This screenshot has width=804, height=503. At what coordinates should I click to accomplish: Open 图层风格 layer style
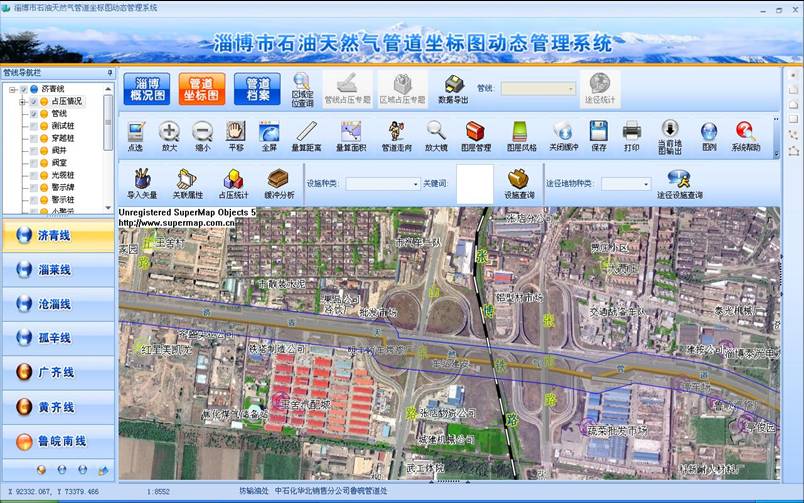click(521, 136)
